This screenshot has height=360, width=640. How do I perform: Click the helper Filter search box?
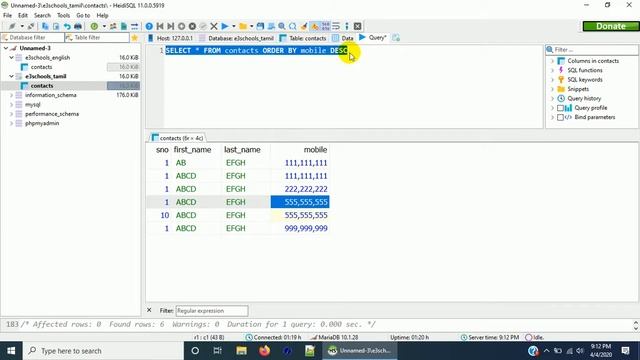point(592,50)
